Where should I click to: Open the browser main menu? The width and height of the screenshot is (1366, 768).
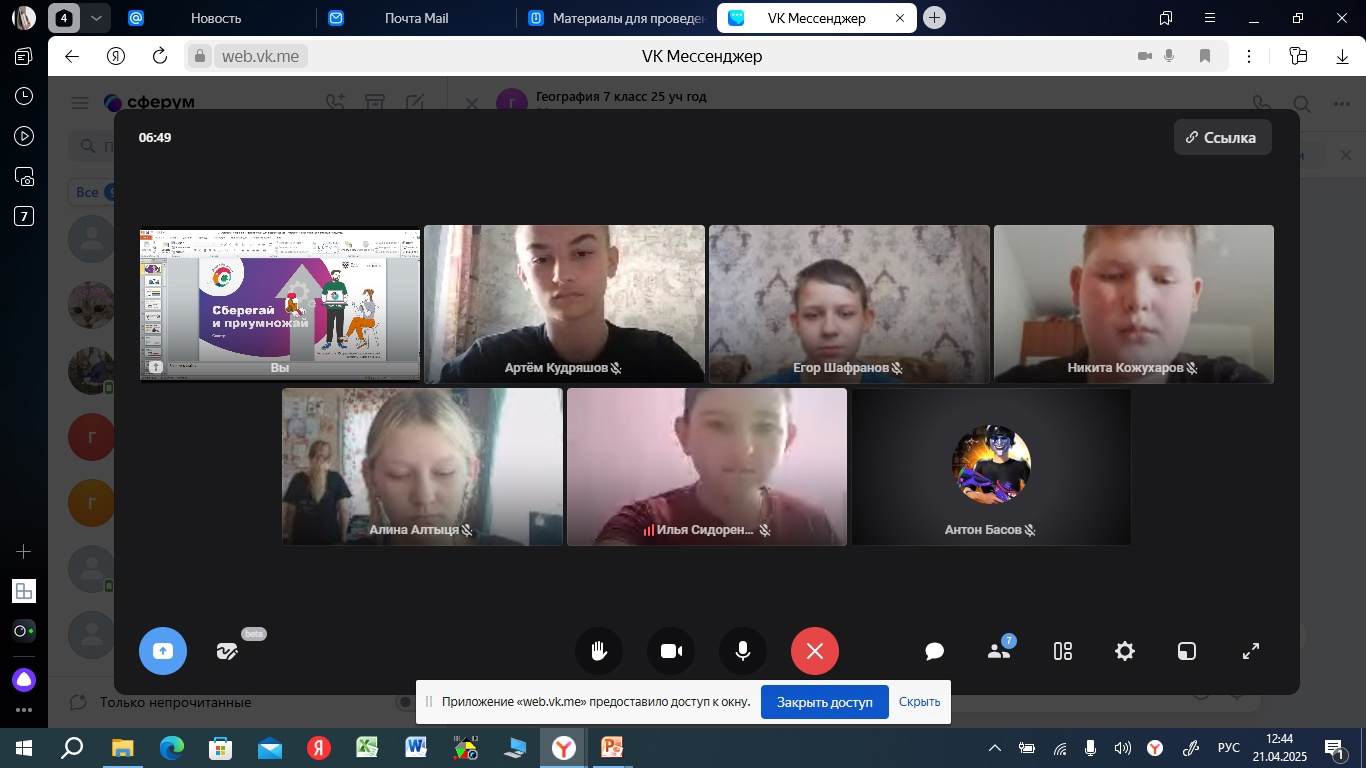coord(1211,18)
